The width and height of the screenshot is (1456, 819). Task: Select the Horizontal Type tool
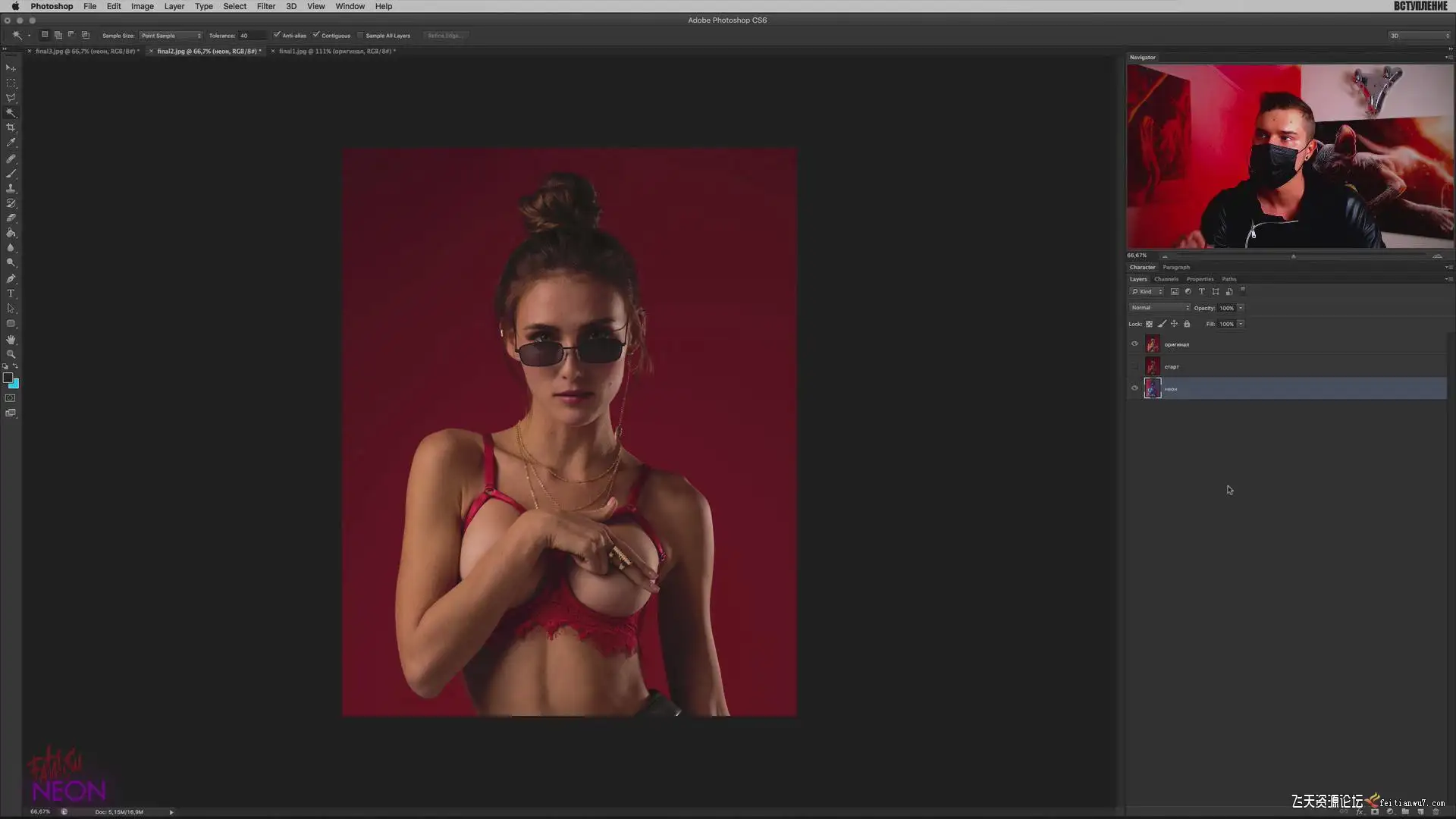coord(11,293)
